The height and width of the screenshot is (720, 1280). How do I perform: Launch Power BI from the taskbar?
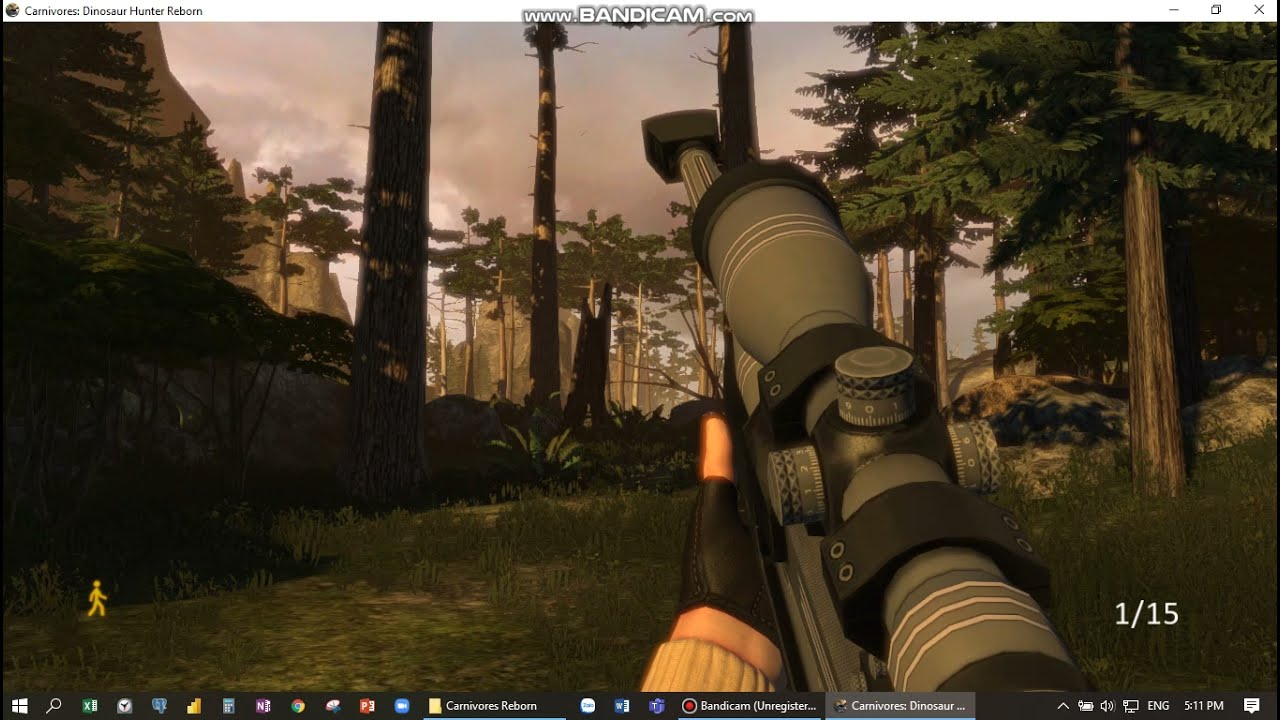[194, 705]
